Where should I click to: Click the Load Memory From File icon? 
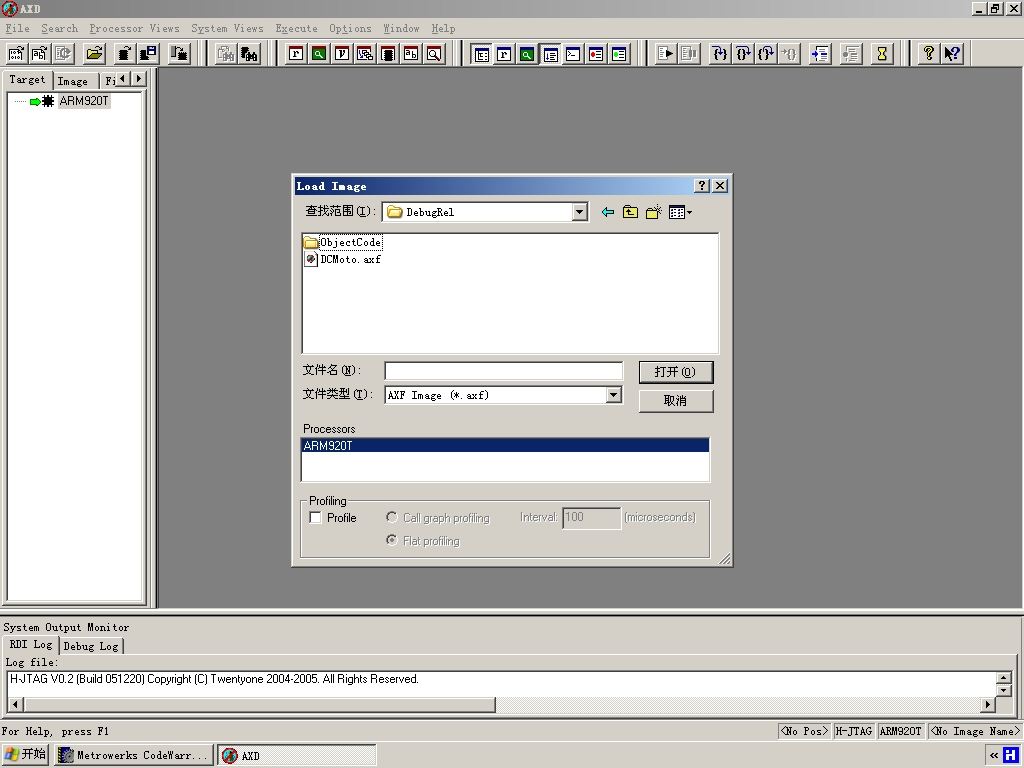[x=125, y=54]
